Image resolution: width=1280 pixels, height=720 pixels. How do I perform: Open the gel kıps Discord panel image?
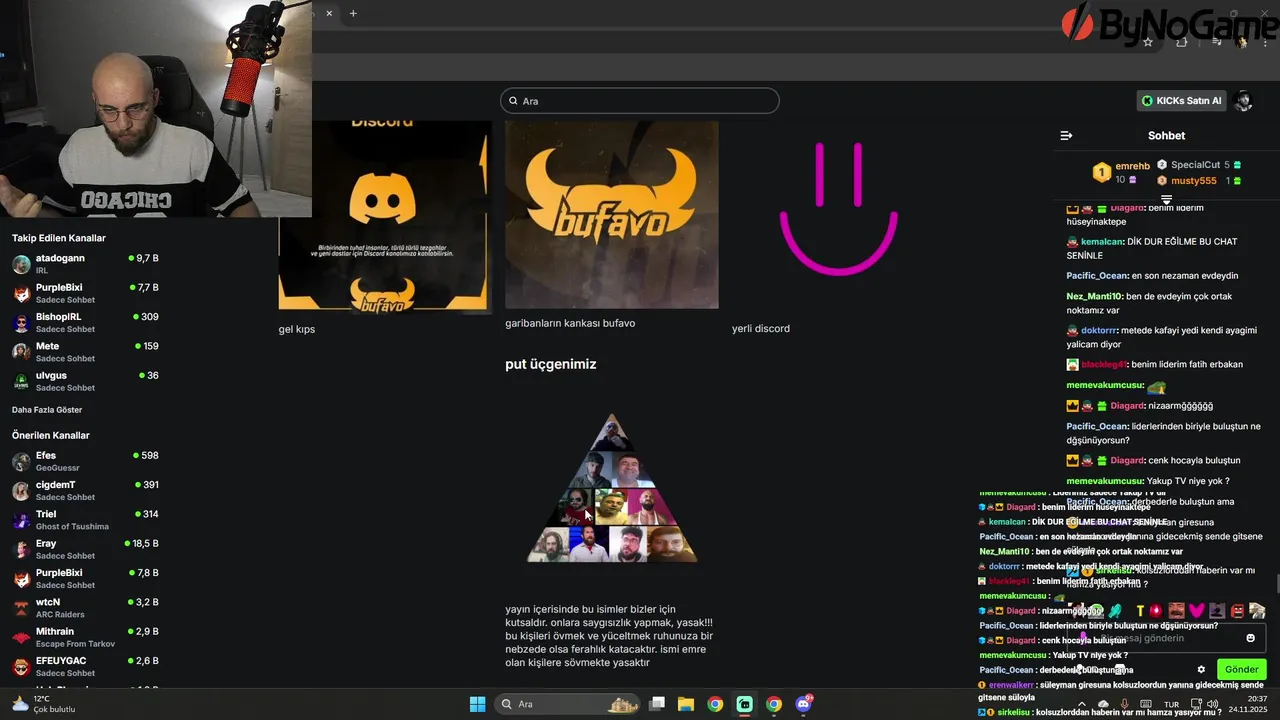(x=385, y=215)
